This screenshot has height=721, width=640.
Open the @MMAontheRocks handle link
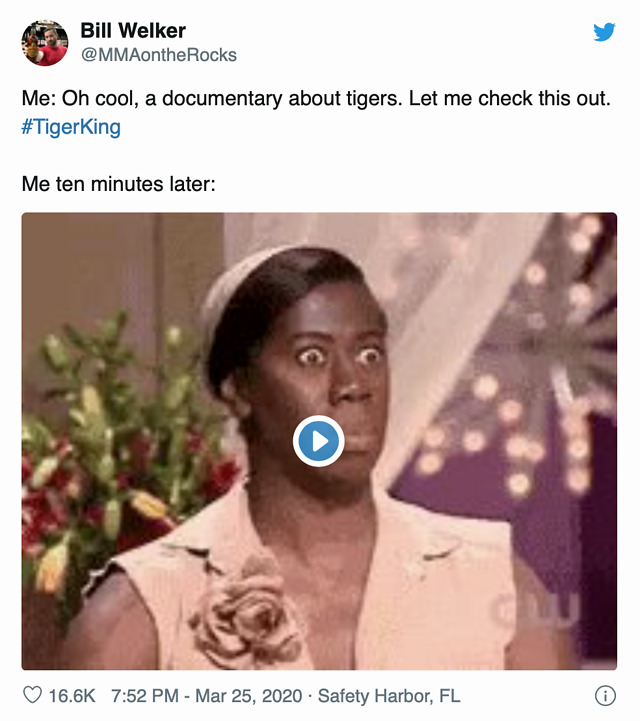click(x=159, y=55)
